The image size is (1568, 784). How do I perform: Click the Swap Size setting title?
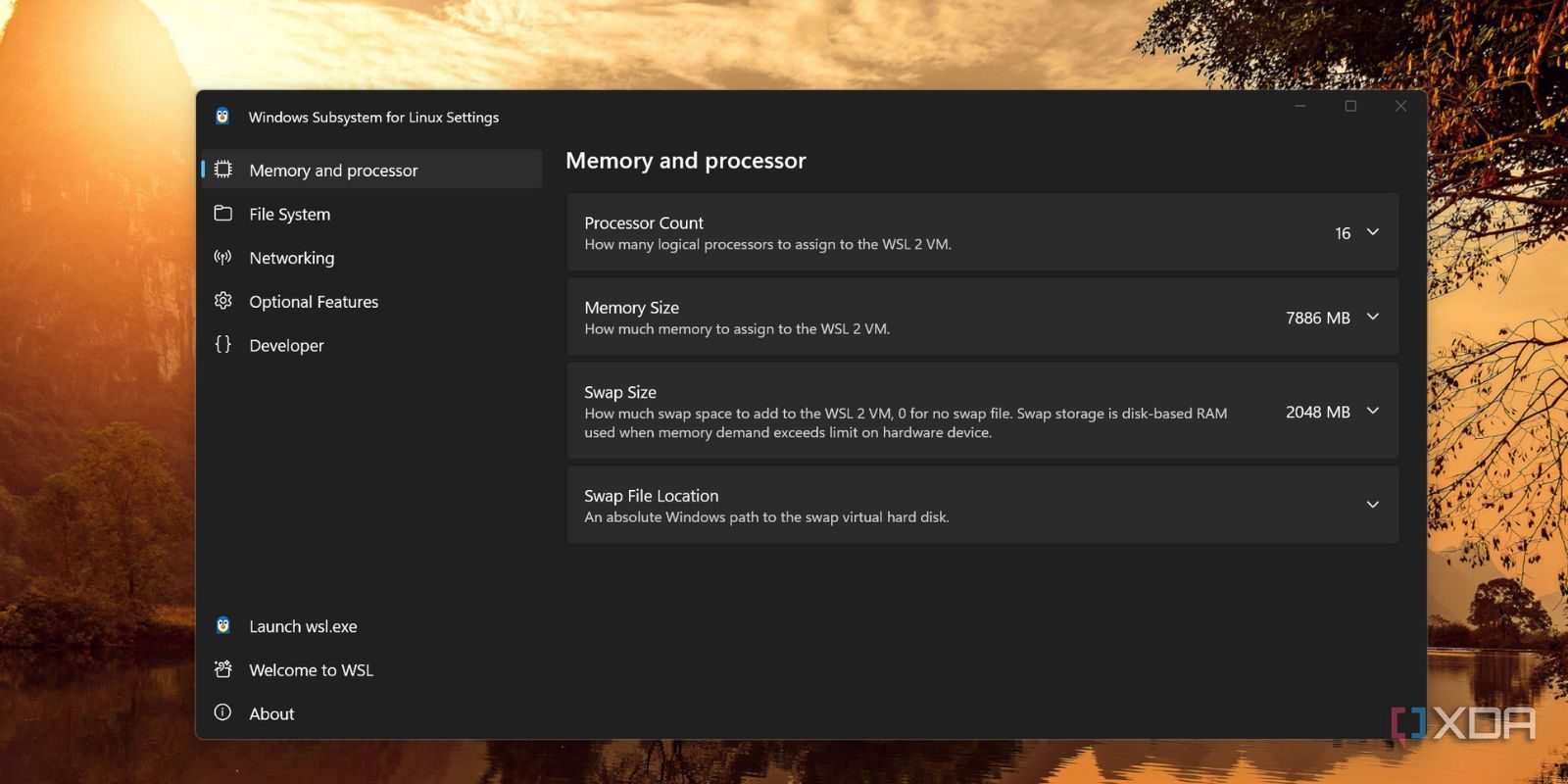[620, 392]
